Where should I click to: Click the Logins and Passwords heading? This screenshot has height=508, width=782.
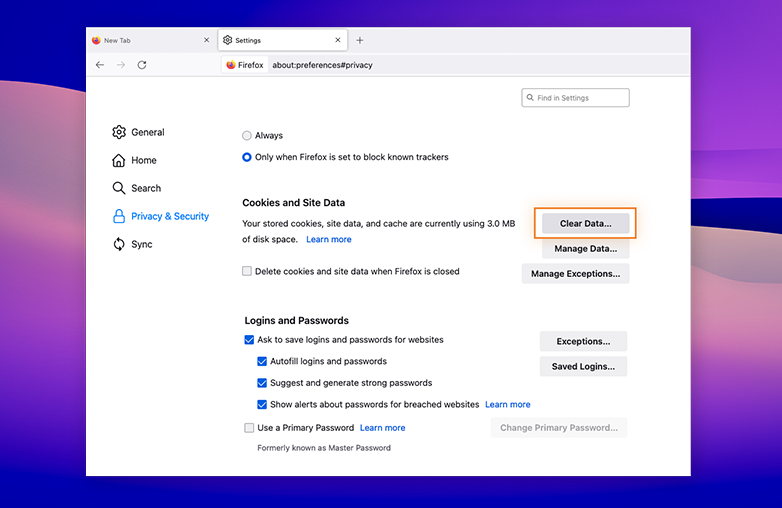coord(297,321)
